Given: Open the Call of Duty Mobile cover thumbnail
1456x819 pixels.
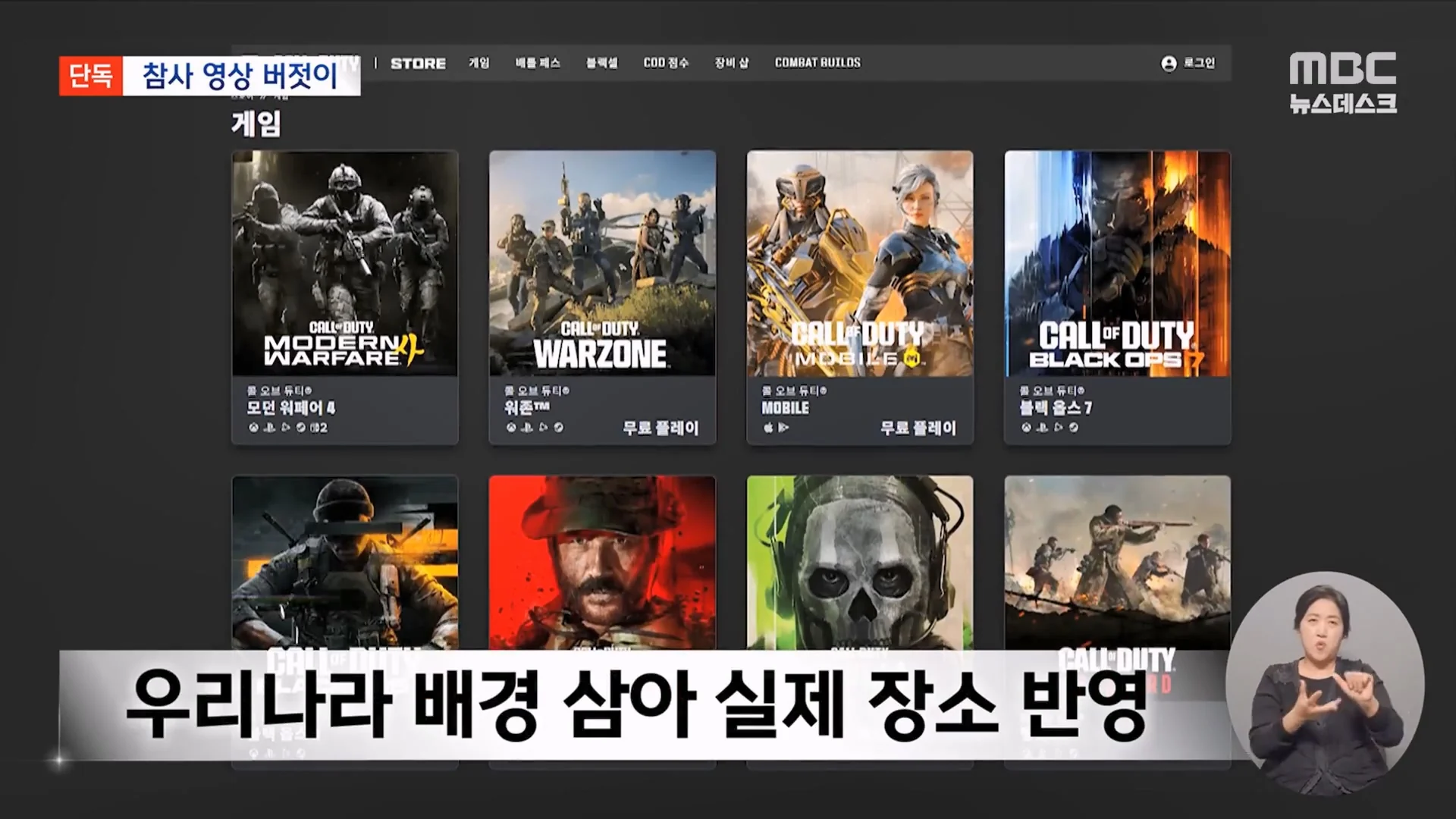Looking at the screenshot, I should point(860,263).
